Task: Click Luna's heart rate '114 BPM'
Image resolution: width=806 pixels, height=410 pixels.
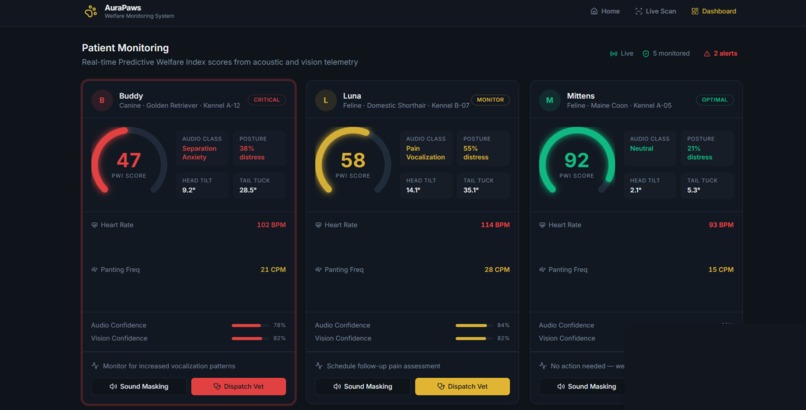Action: tap(496, 225)
